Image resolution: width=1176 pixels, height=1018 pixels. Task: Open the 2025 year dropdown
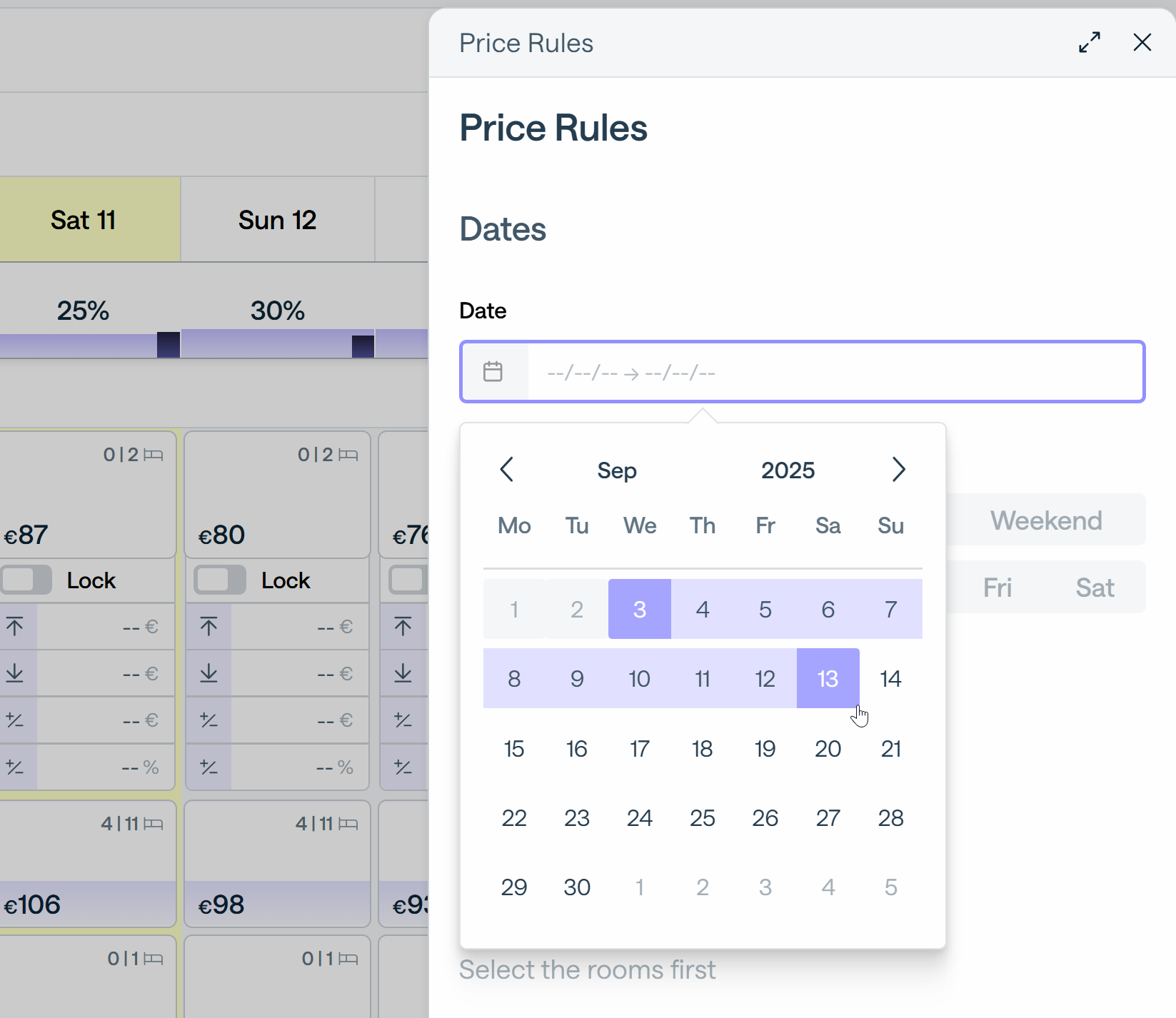pyautogui.click(x=788, y=470)
